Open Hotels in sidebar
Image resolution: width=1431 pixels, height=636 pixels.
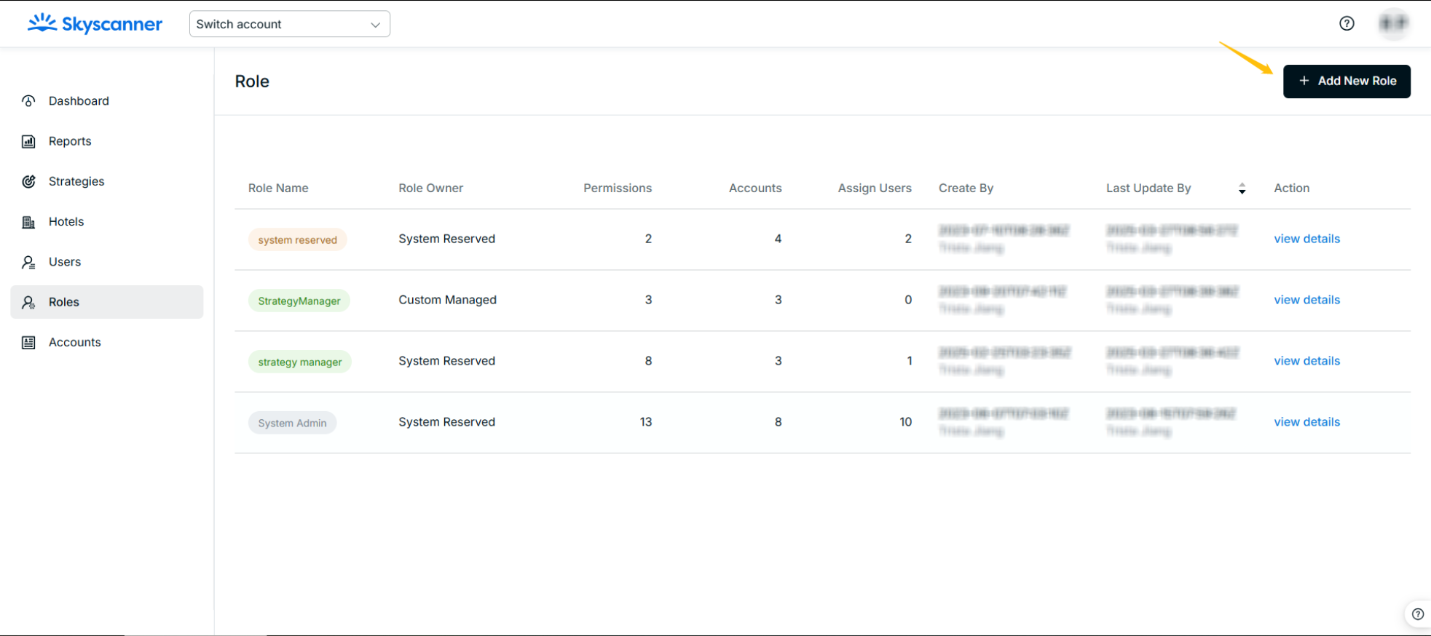(107, 222)
